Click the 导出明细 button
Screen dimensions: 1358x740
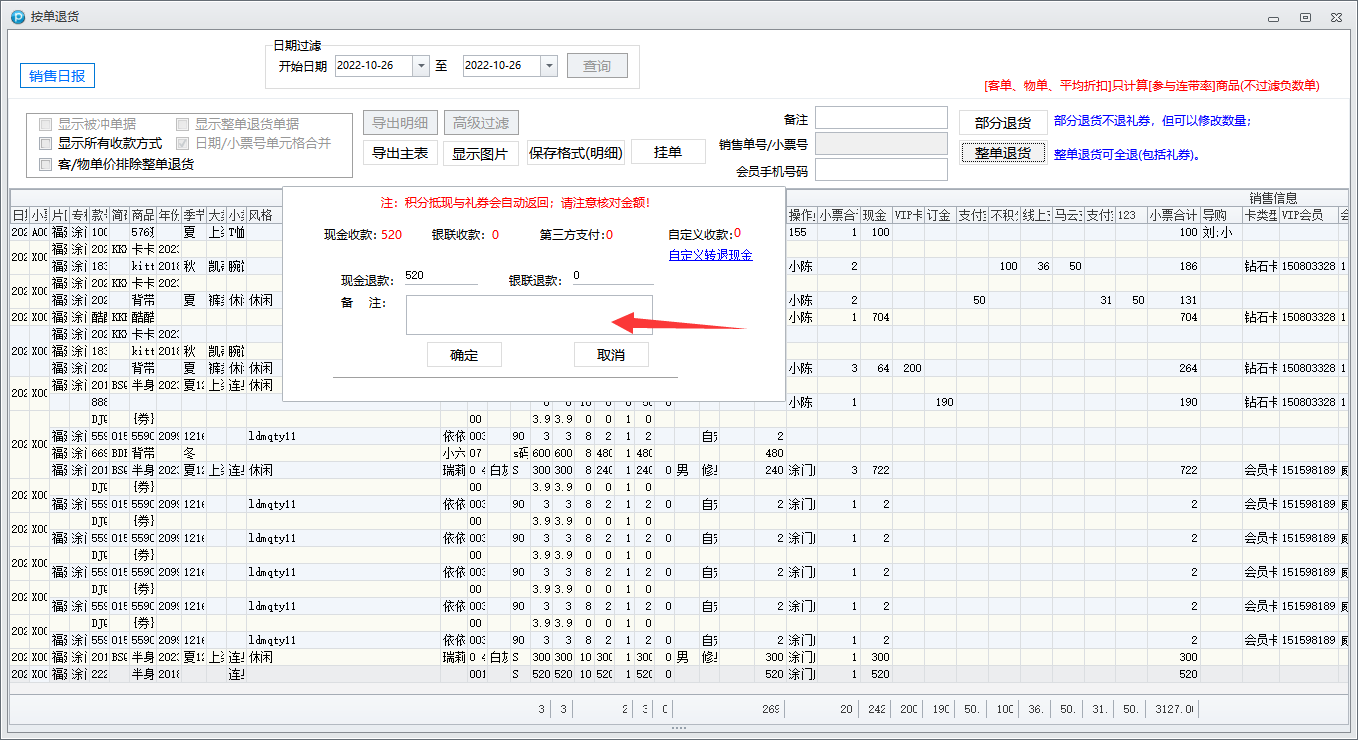coord(400,123)
